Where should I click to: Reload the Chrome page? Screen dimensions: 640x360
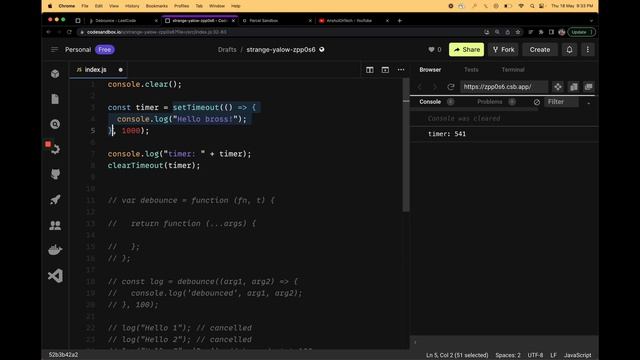click(x=69, y=32)
